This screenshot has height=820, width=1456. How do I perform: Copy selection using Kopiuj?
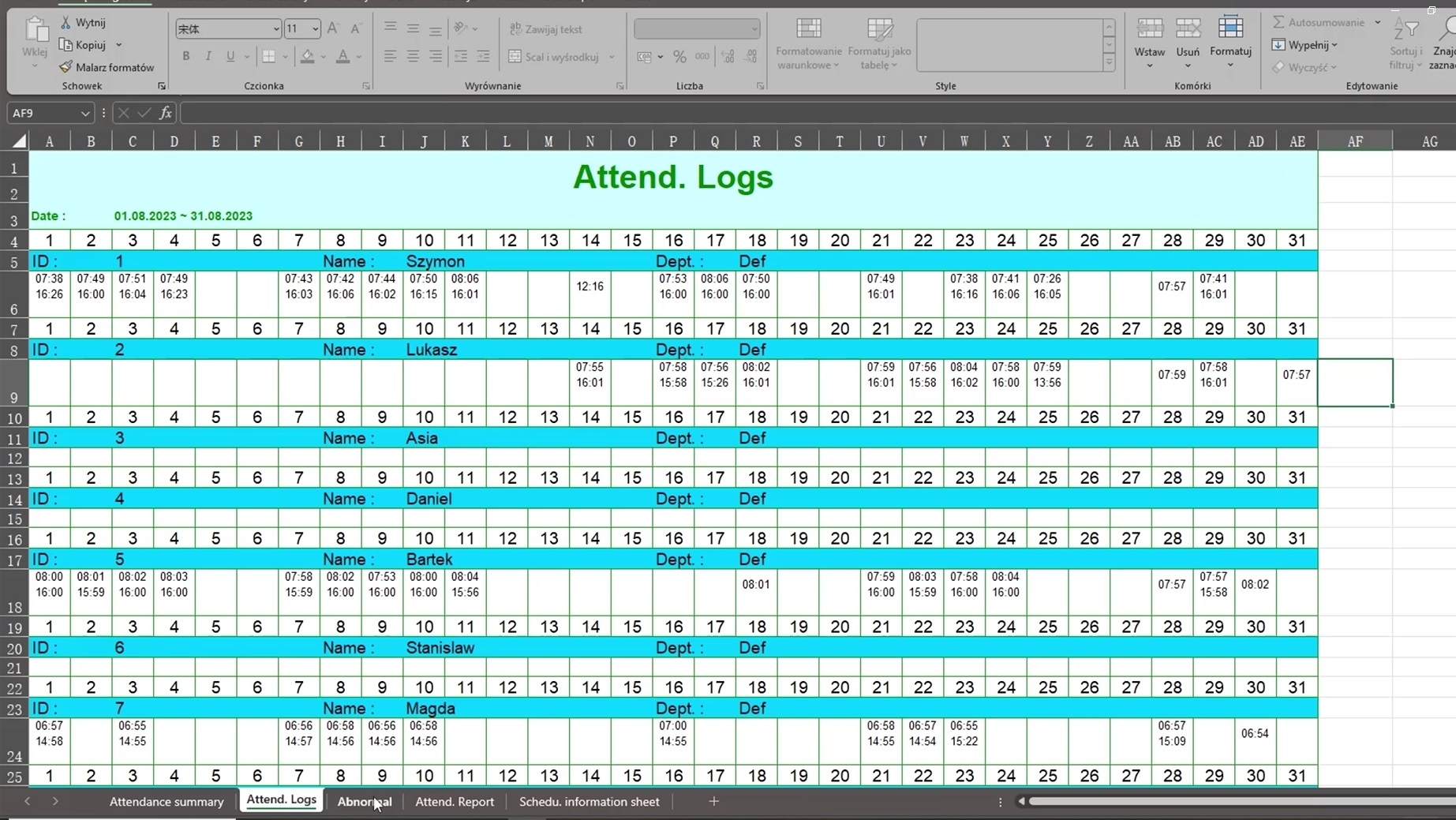coord(84,45)
